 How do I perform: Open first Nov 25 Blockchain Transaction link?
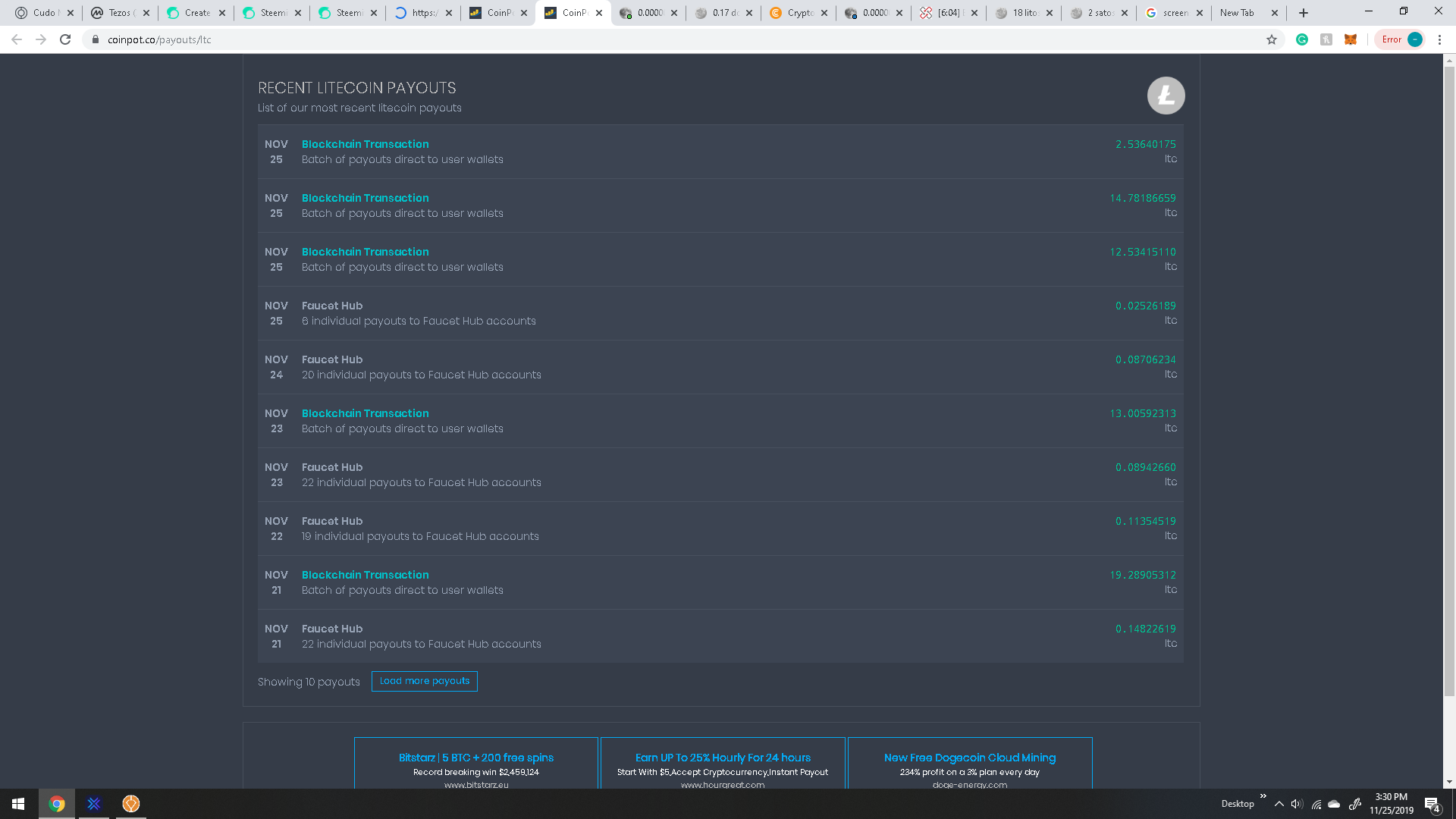point(365,144)
